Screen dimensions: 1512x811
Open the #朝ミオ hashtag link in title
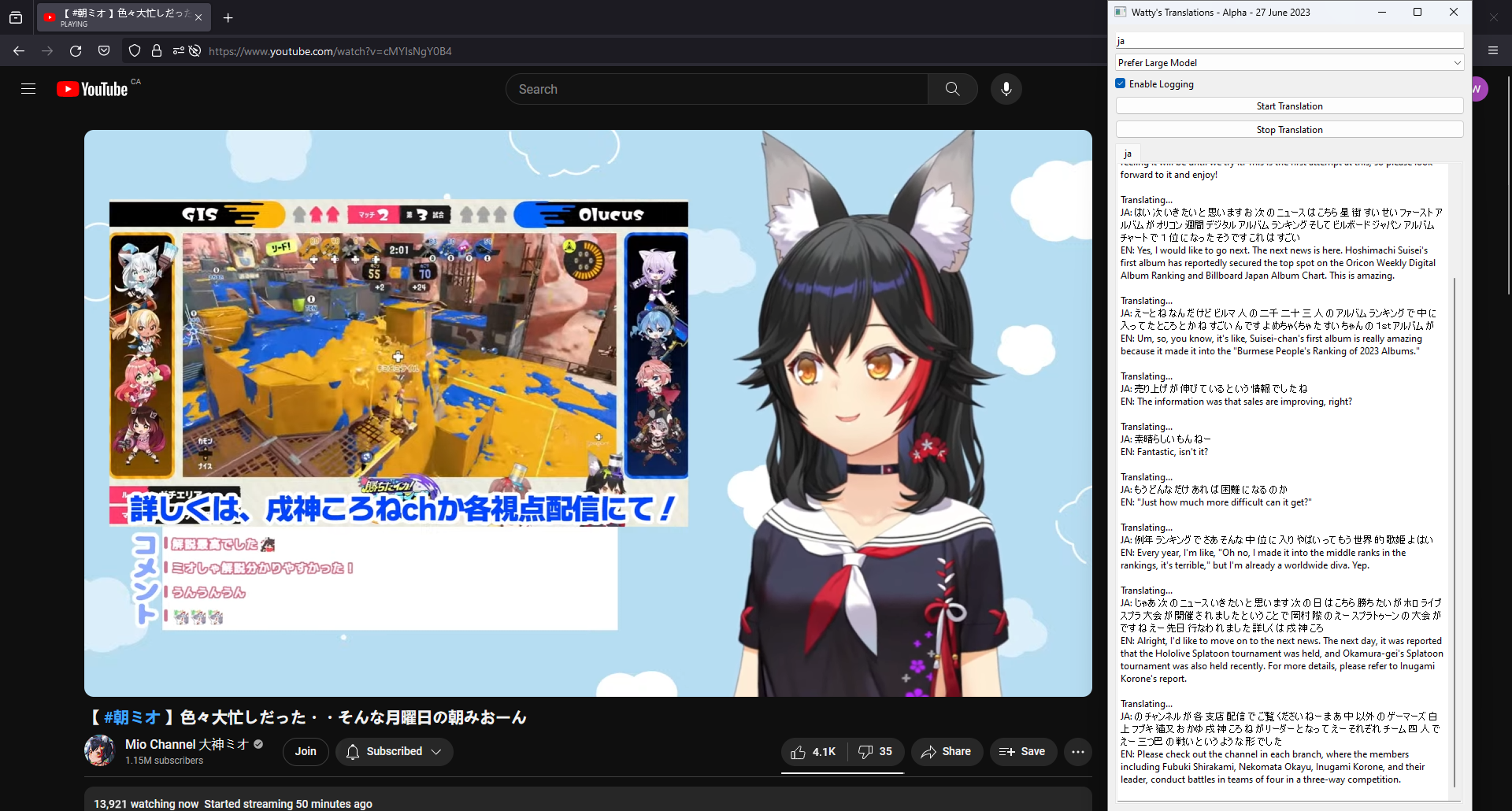click(x=132, y=717)
